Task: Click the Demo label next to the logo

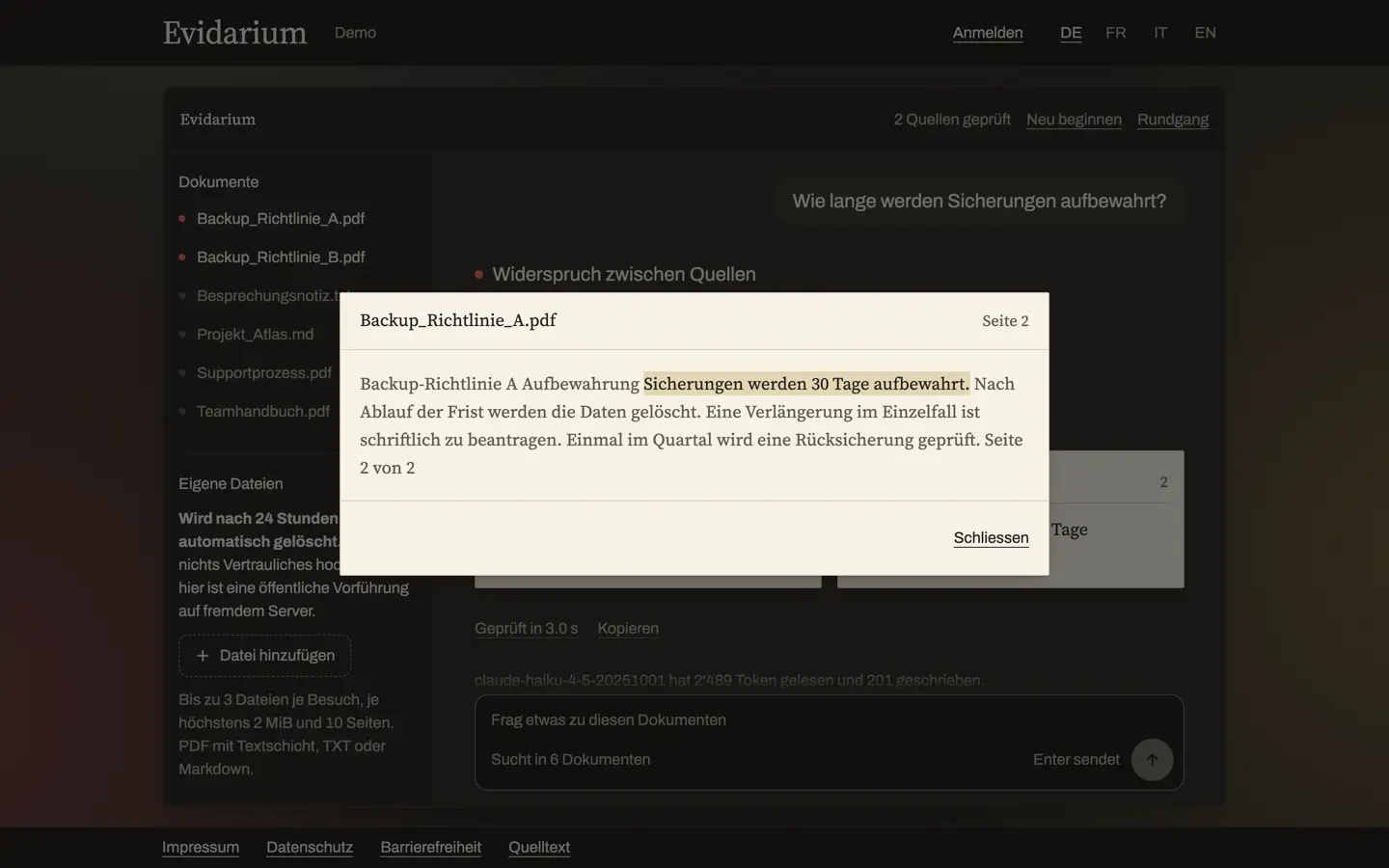Action: [355, 33]
